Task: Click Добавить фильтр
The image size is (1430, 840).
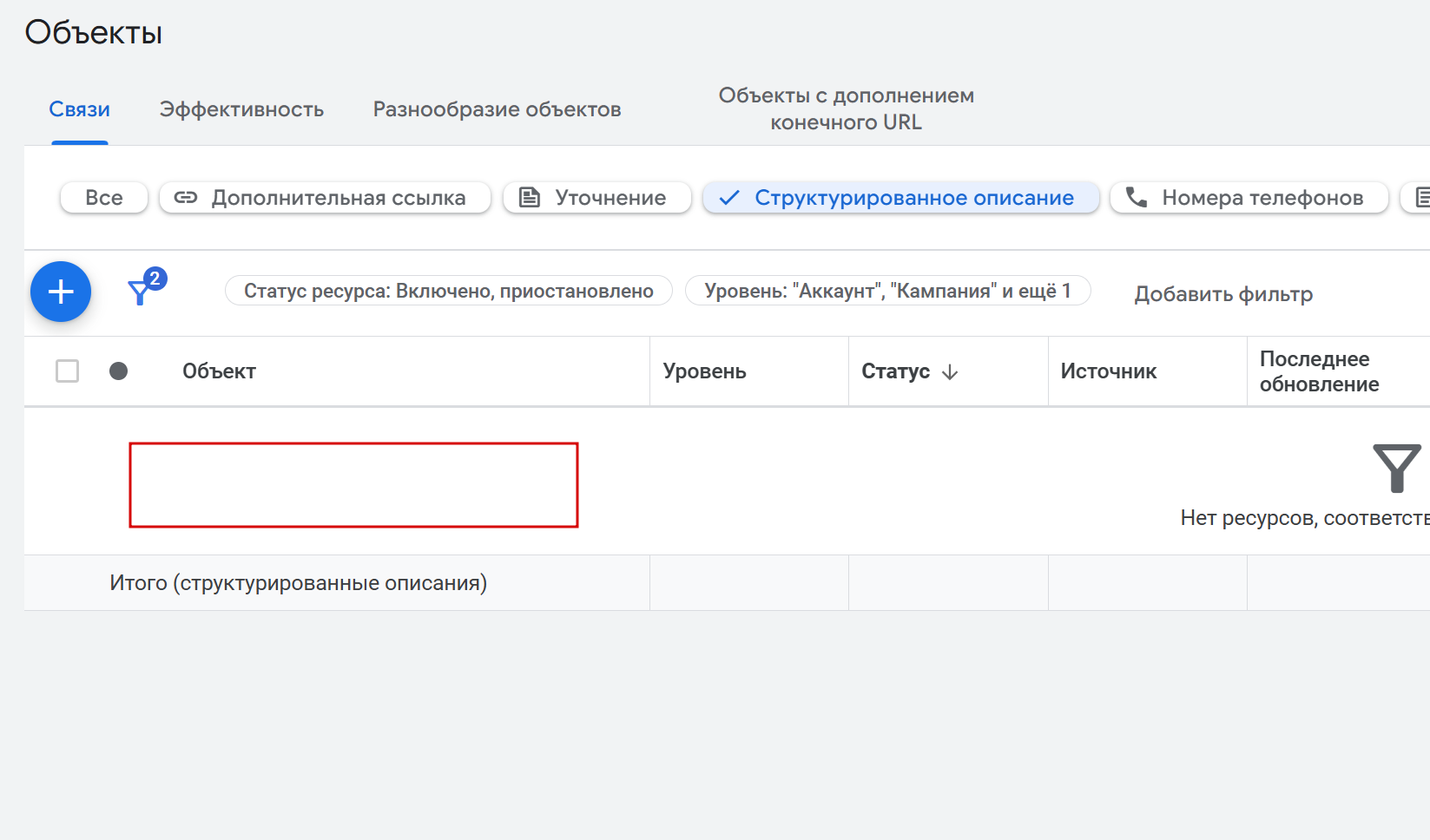Action: click(1223, 294)
